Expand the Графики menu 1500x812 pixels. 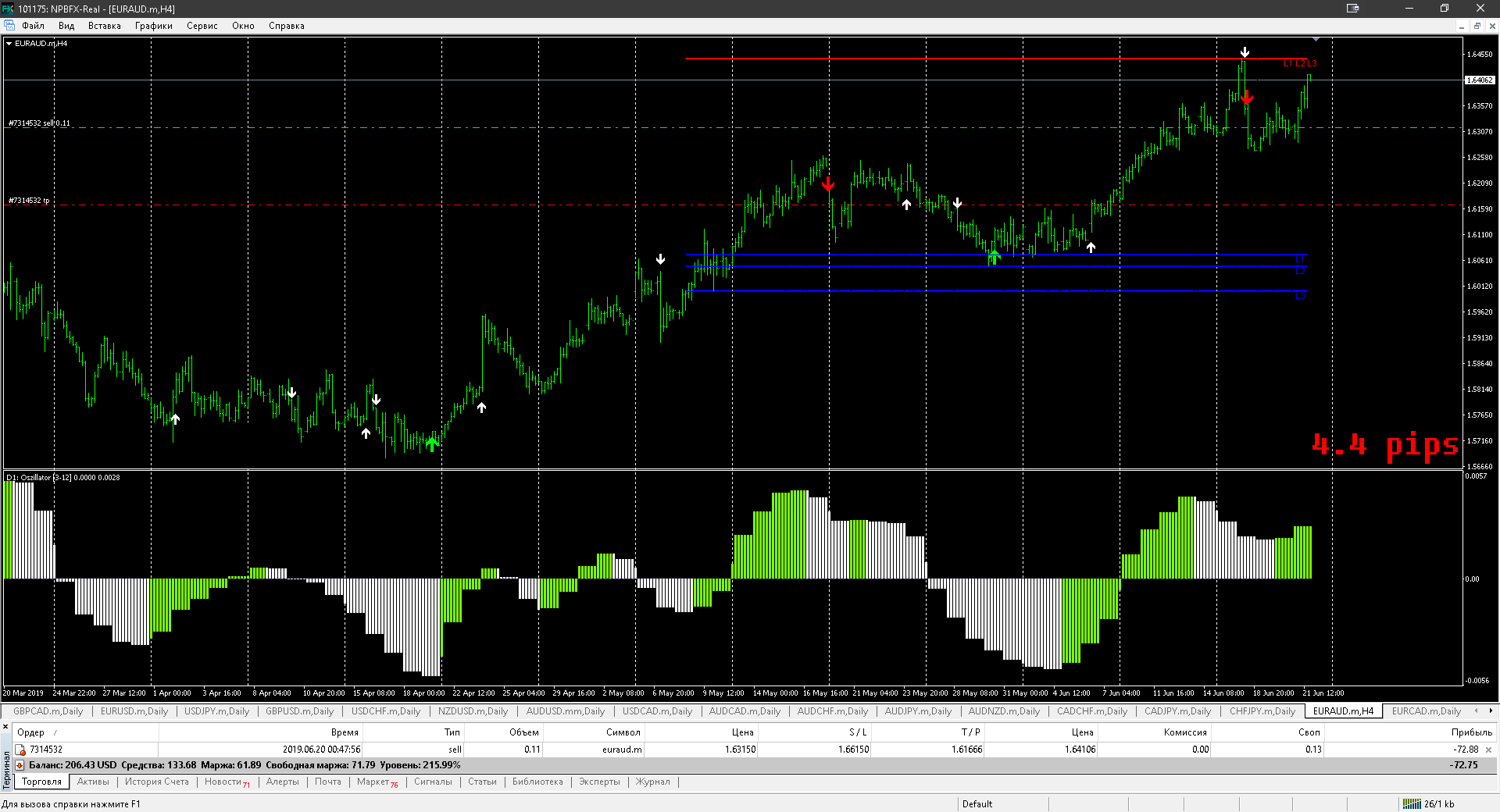pyautogui.click(x=153, y=26)
